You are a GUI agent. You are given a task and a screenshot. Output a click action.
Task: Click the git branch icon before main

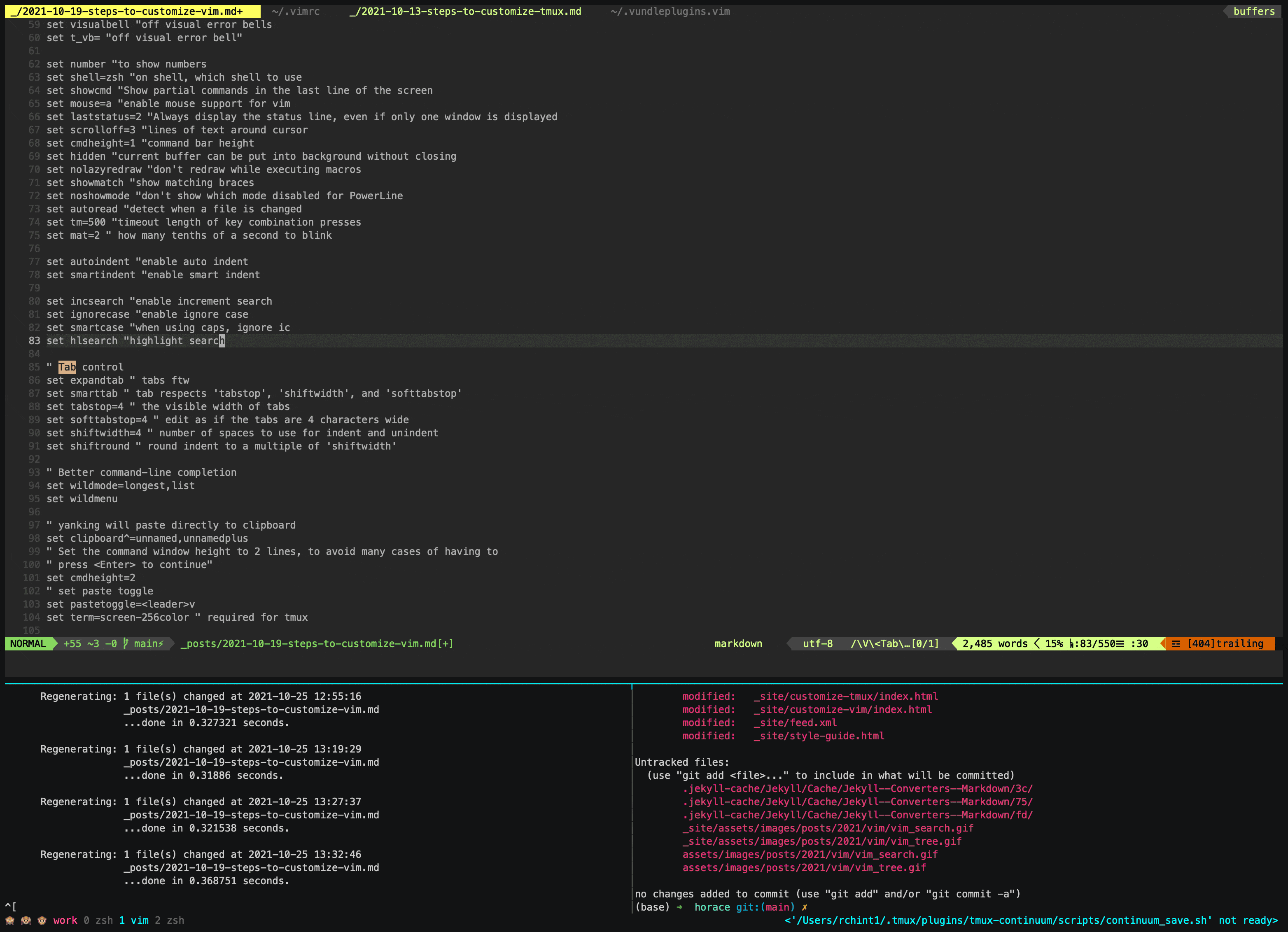(126, 644)
